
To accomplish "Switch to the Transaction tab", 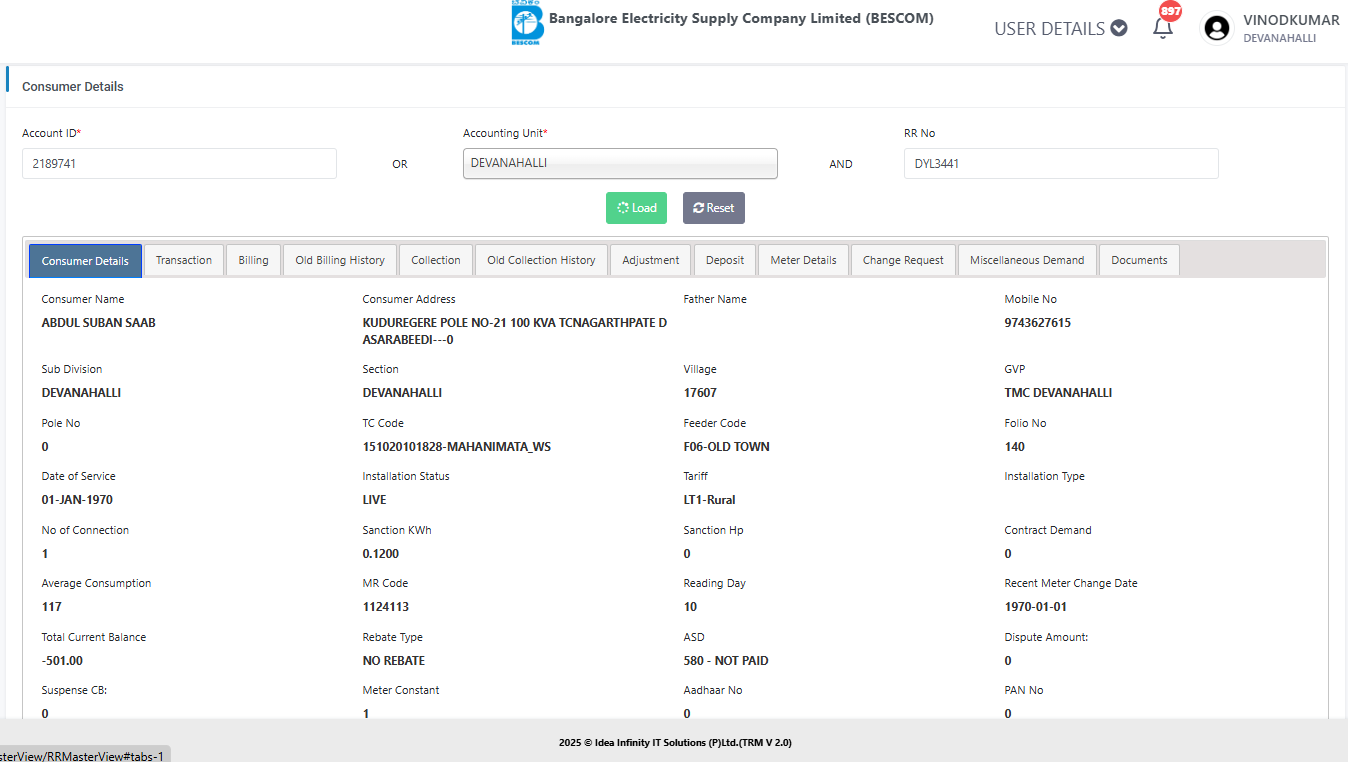I will coord(184,260).
